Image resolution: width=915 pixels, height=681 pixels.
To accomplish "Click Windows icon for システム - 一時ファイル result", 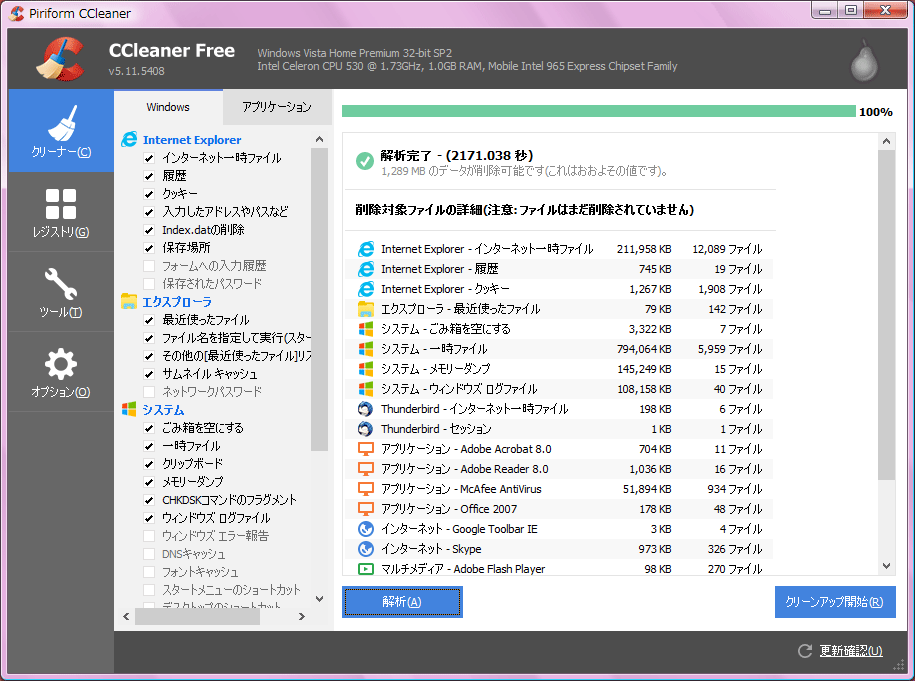I will coord(366,349).
